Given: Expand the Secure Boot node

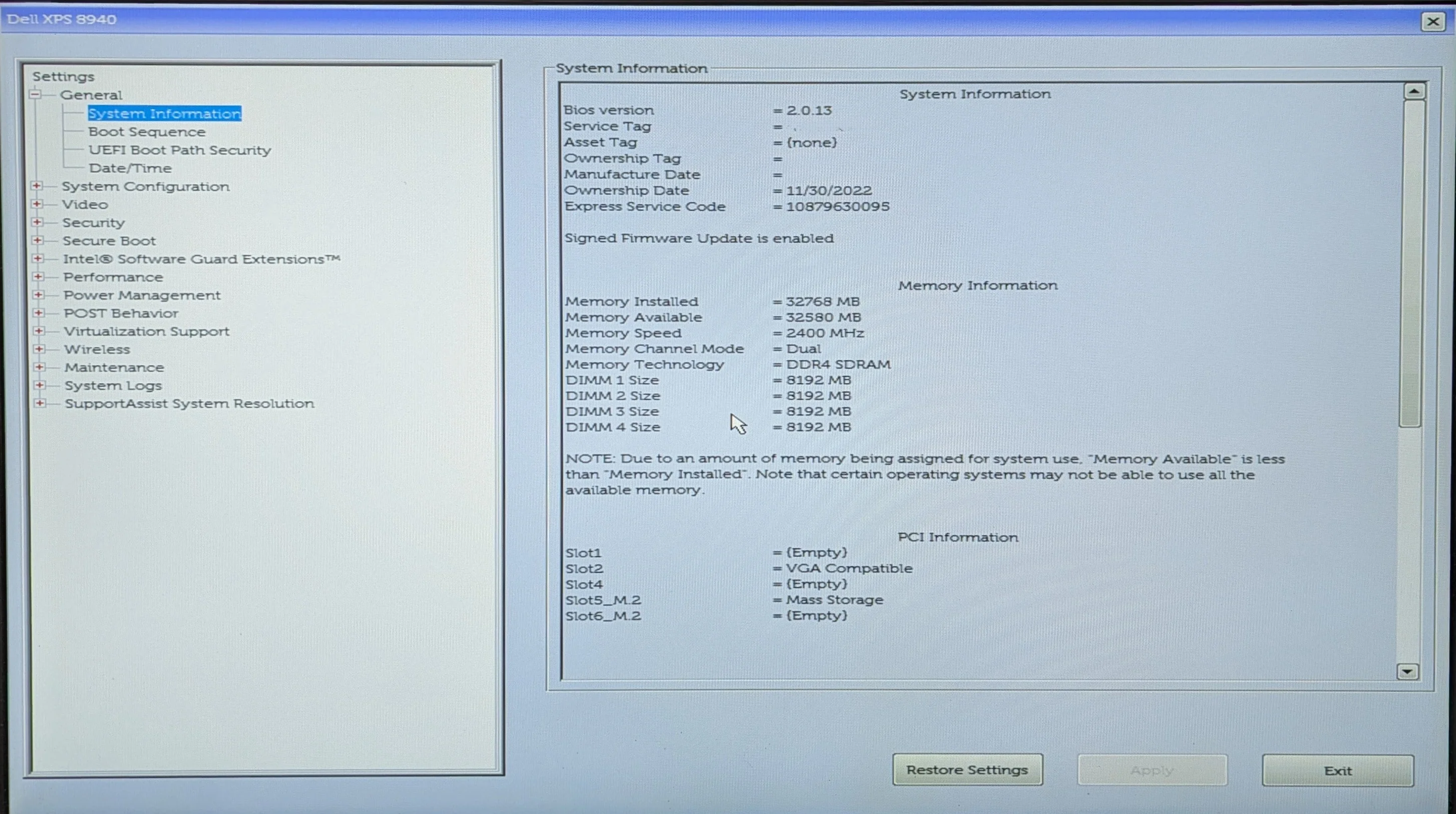Looking at the screenshot, I should [x=38, y=240].
